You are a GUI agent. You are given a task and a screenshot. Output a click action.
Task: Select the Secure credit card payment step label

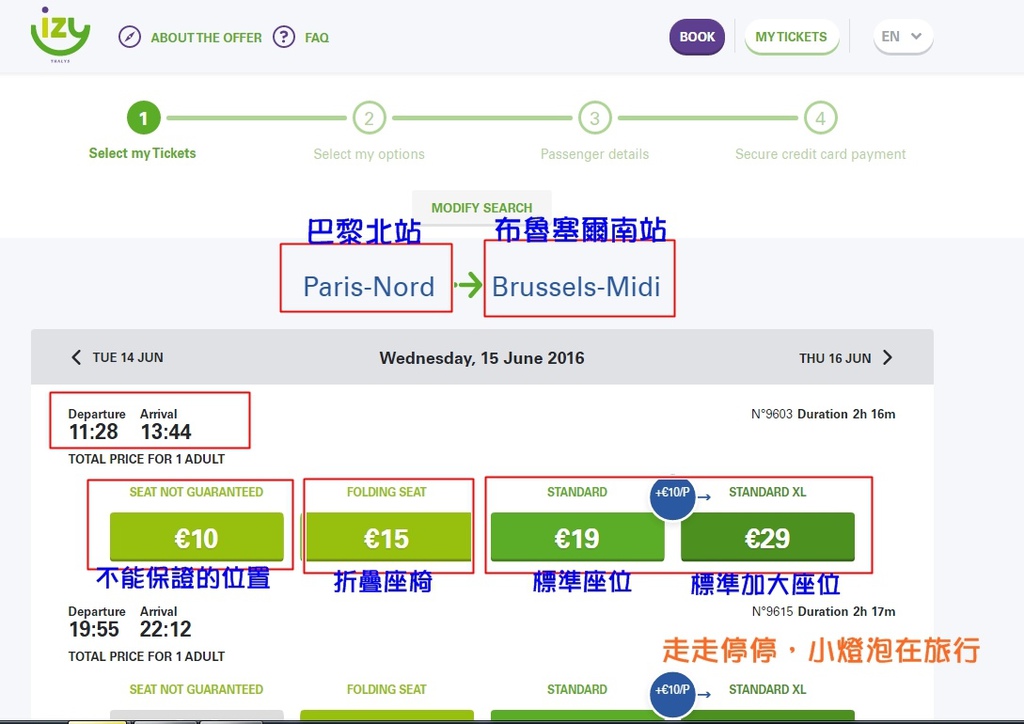tap(820, 154)
